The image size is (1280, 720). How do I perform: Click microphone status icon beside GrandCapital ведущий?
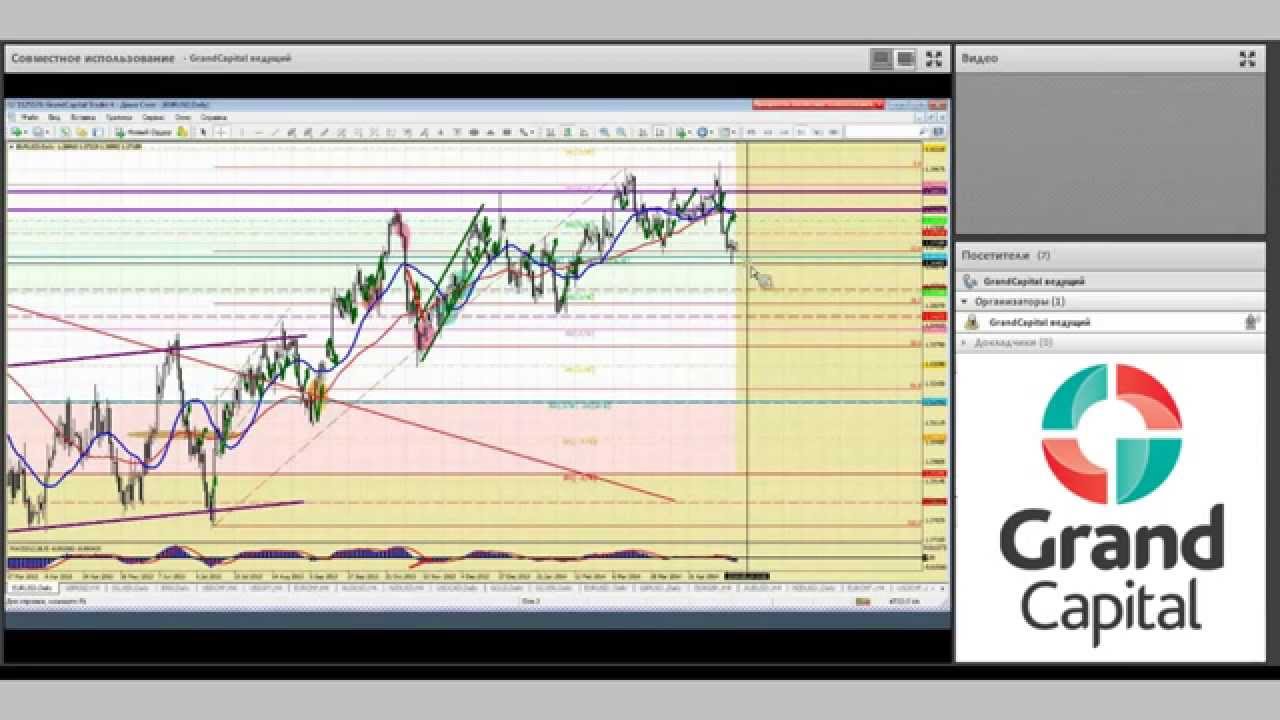(1250, 322)
